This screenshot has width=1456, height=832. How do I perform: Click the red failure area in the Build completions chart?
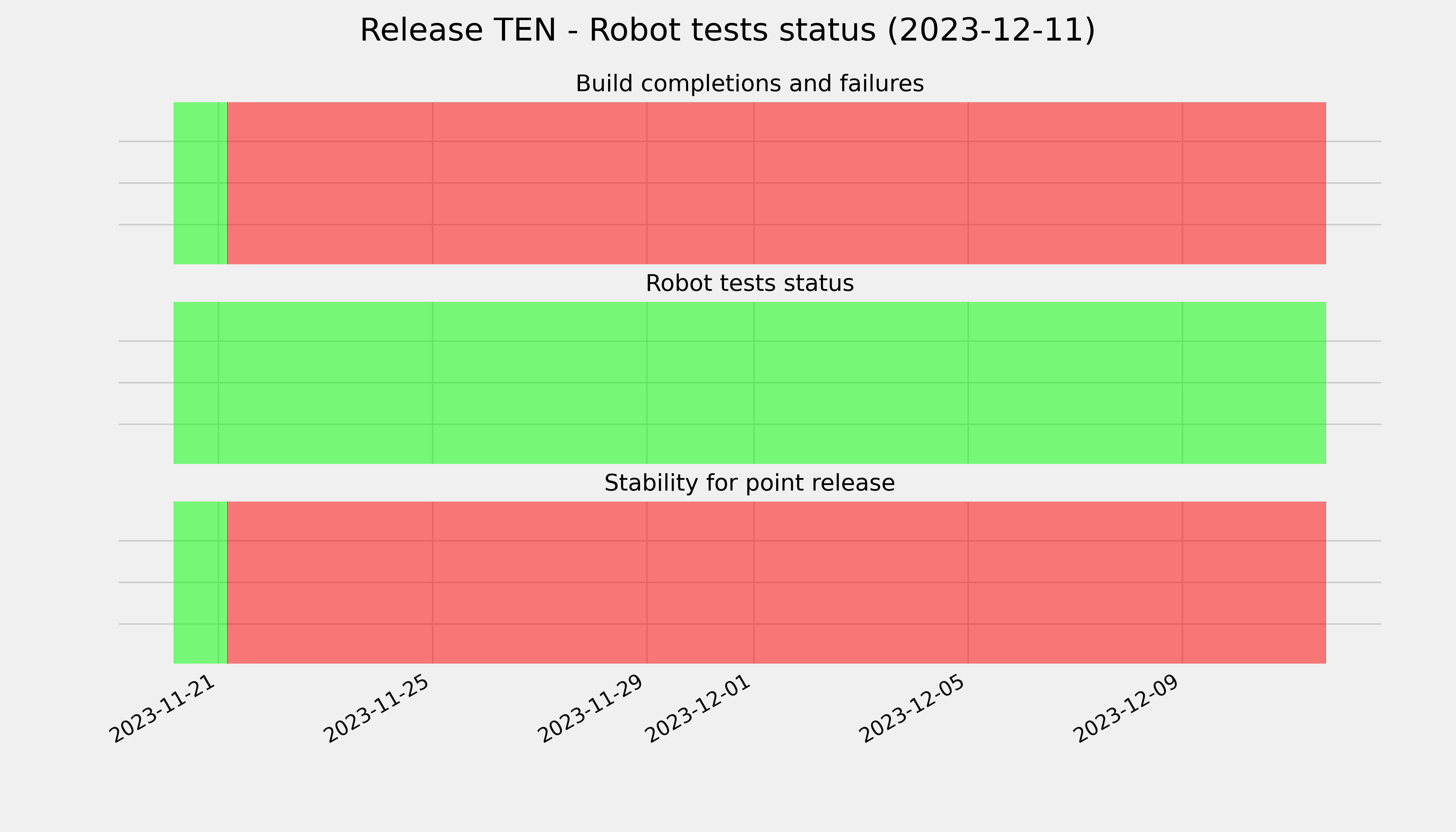(x=777, y=183)
